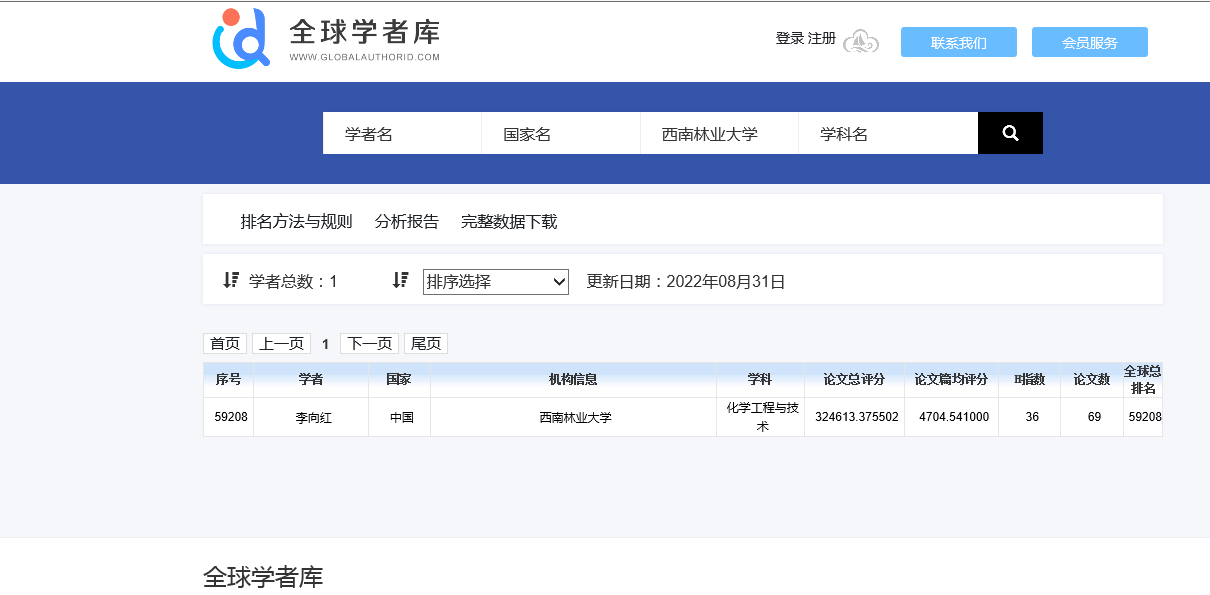
Task: Focus the 学者名 search field
Action: 401,134
